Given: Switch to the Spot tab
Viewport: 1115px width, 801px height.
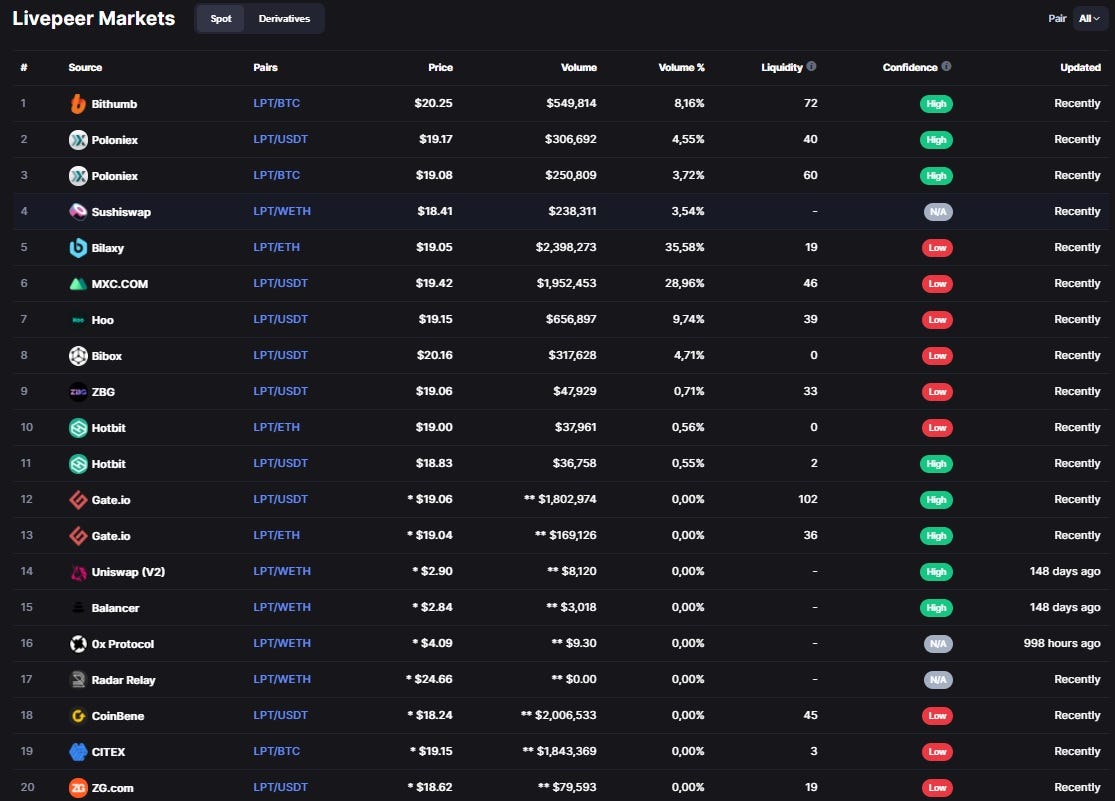Looking at the screenshot, I should pyautogui.click(x=220, y=18).
